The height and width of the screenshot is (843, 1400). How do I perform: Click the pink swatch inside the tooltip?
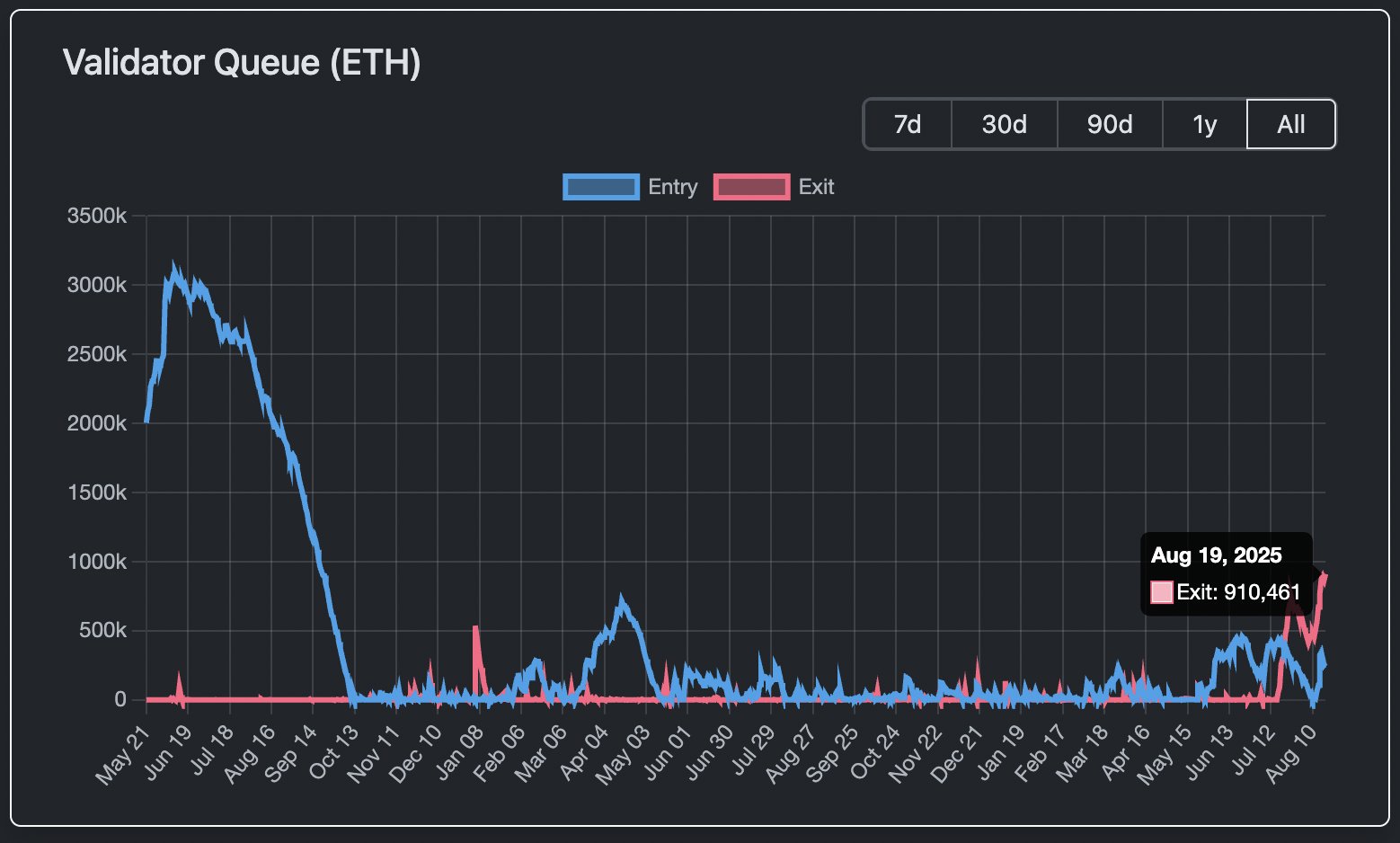pyautogui.click(x=1160, y=591)
